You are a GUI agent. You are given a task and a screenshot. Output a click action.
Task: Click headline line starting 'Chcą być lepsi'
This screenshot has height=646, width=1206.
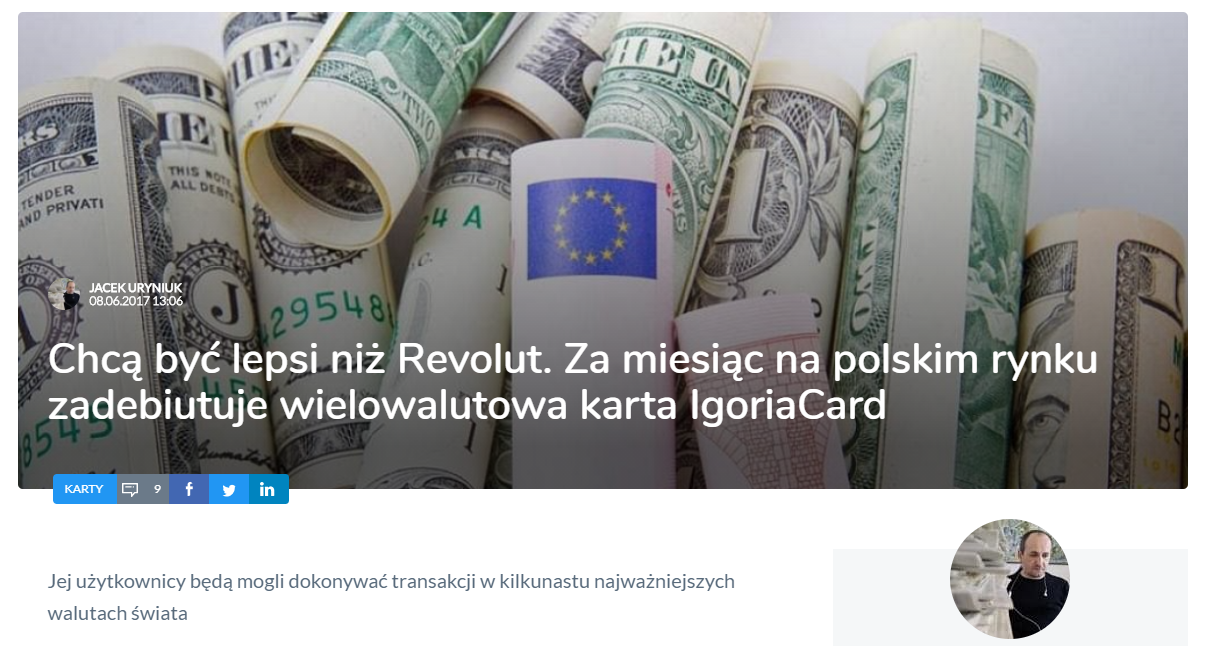pyautogui.click(x=573, y=360)
